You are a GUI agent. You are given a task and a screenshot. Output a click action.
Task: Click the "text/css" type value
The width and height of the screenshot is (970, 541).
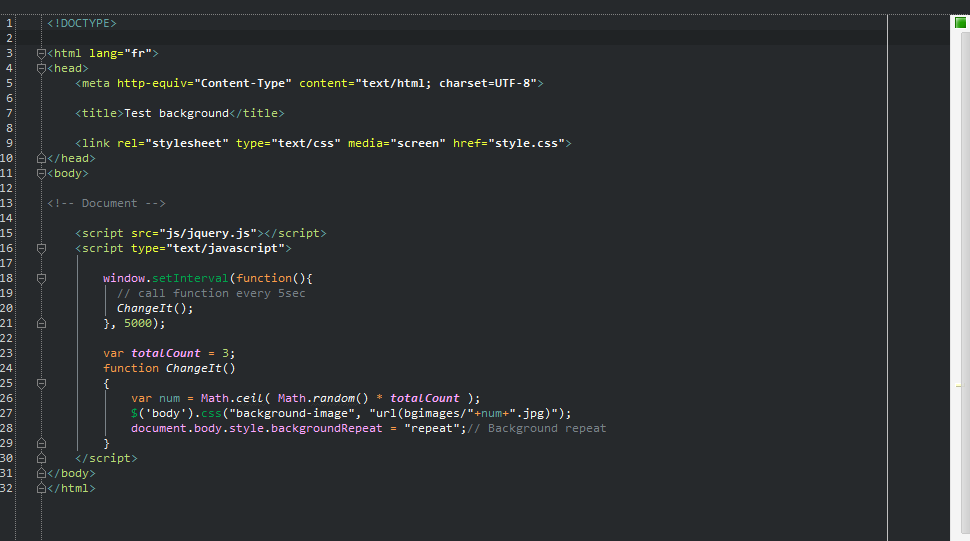[306, 143]
